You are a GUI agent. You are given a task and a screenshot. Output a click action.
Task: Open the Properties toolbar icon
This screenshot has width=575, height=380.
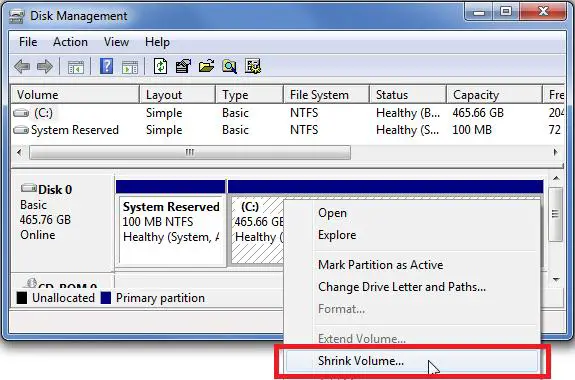click(x=183, y=66)
